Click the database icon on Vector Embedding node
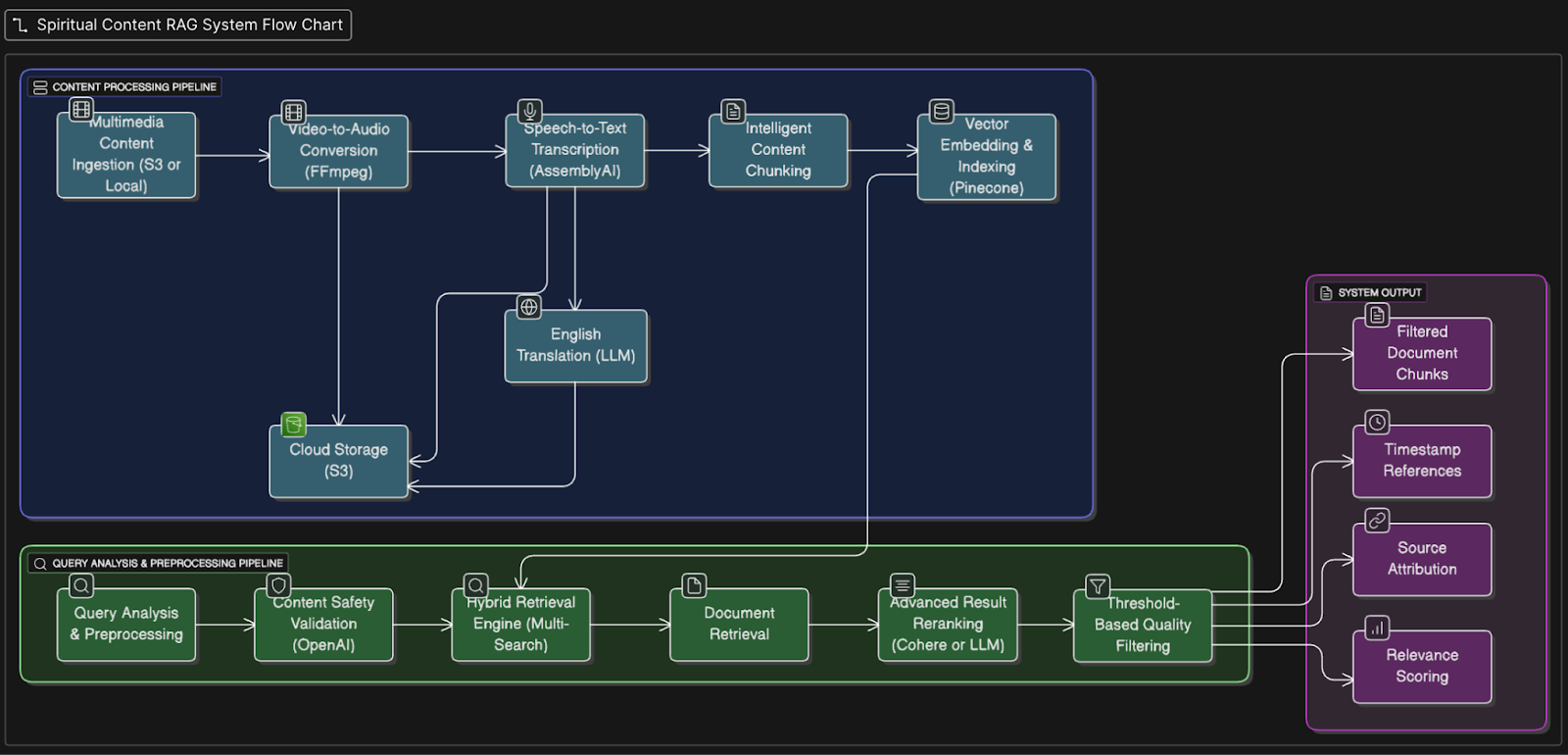 point(942,111)
